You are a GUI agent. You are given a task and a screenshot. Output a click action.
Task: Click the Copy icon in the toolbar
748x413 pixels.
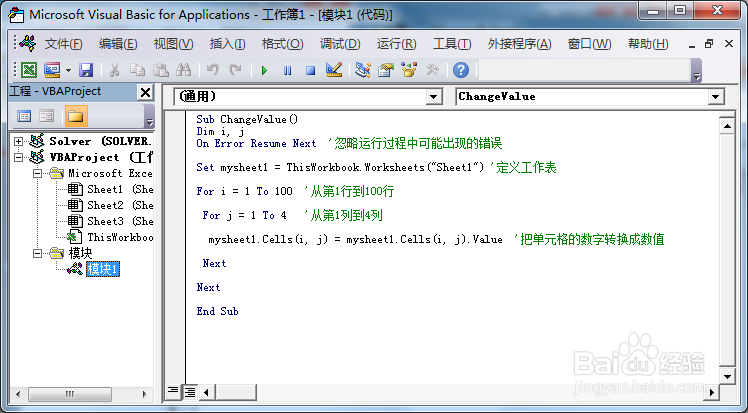[137, 70]
